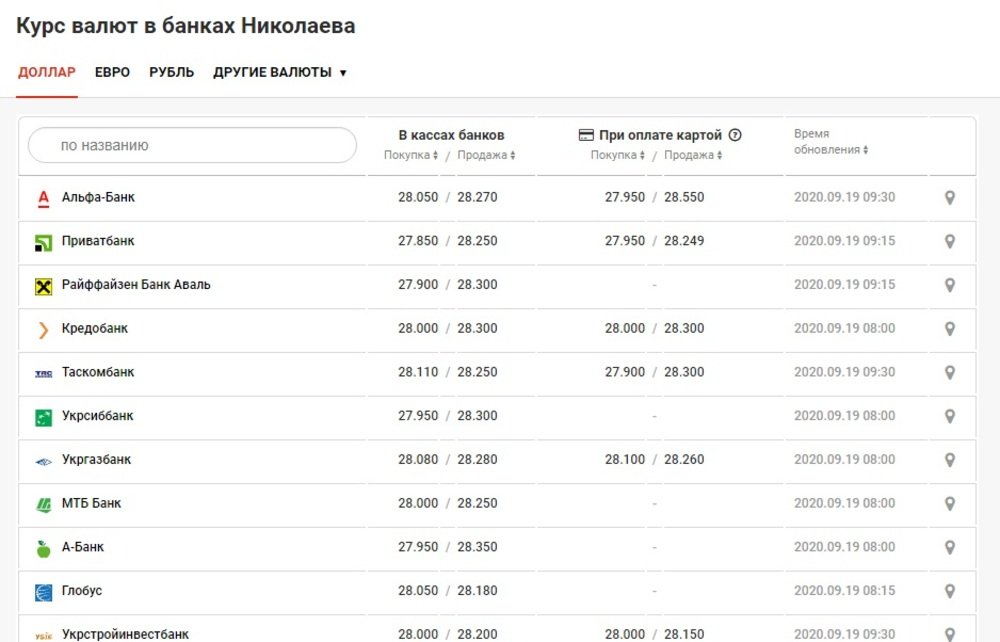Switch to the ЕВРО tab
The height and width of the screenshot is (642, 1000).
pos(112,72)
